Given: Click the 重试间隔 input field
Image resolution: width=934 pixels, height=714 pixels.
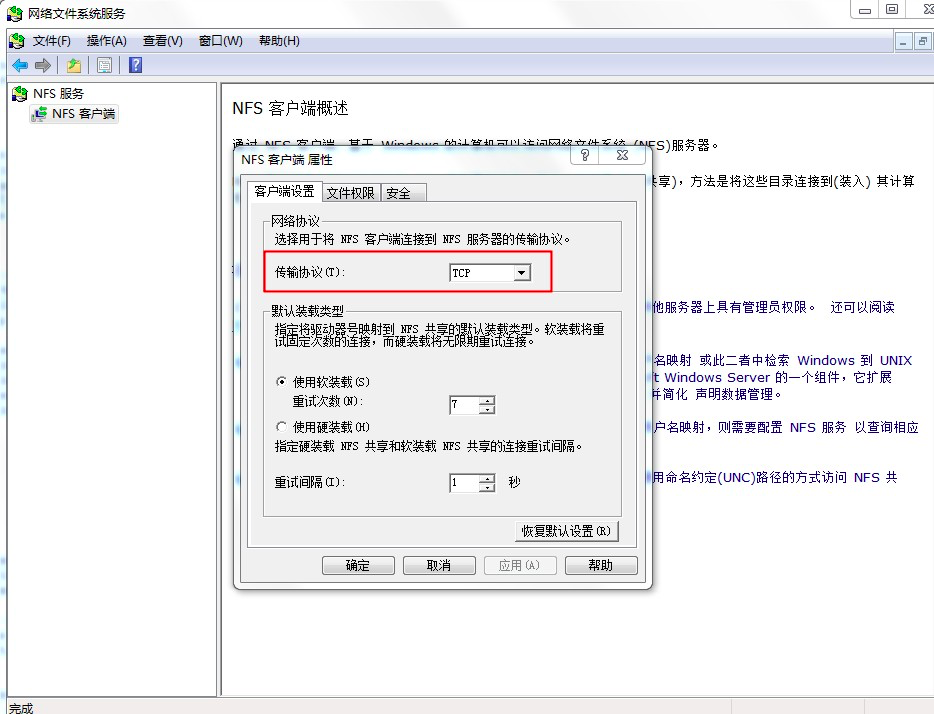Looking at the screenshot, I should pos(465,482).
